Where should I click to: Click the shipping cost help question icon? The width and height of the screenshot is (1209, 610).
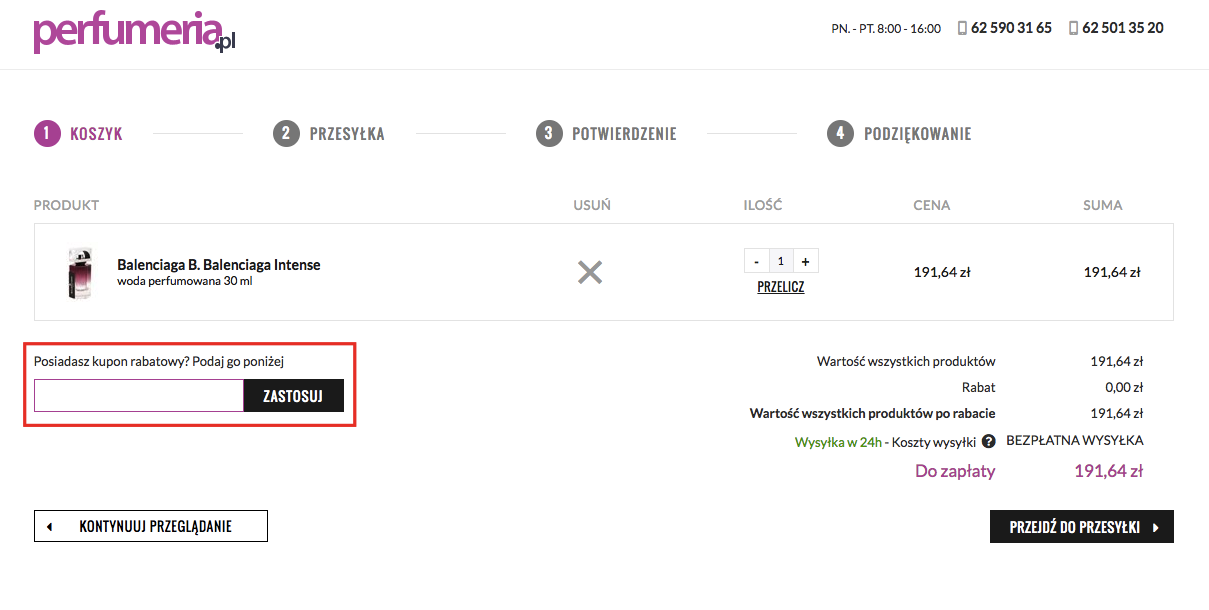pos(988,441)
